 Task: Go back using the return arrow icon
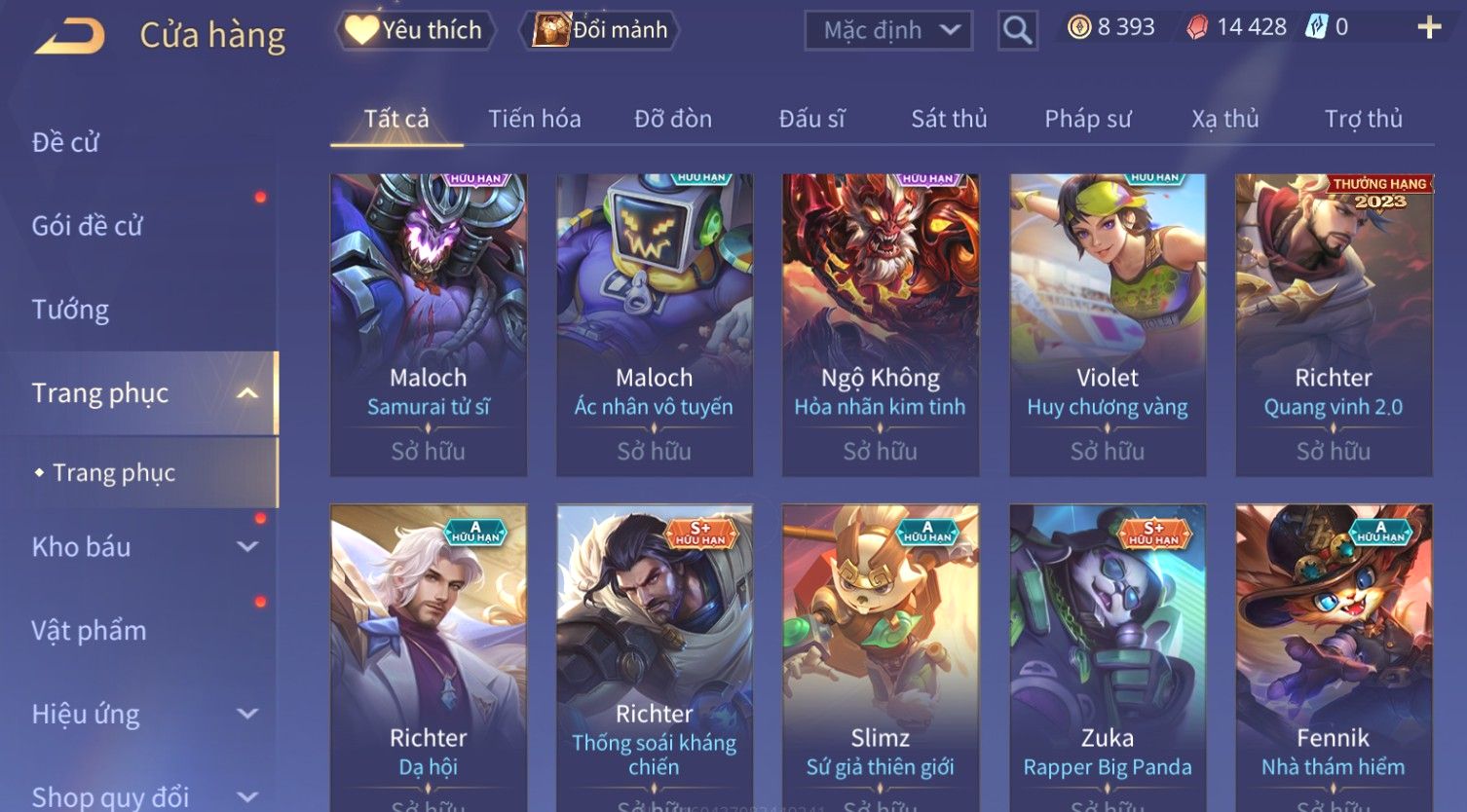69,35
